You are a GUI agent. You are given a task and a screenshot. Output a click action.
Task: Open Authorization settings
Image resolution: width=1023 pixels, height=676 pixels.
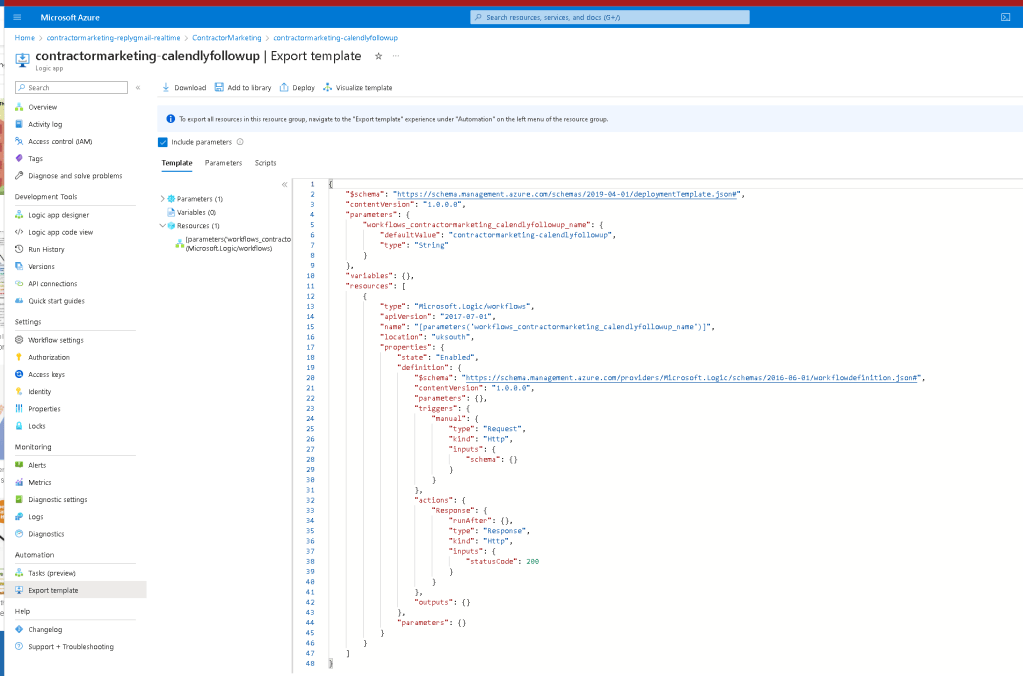(48, 357)
